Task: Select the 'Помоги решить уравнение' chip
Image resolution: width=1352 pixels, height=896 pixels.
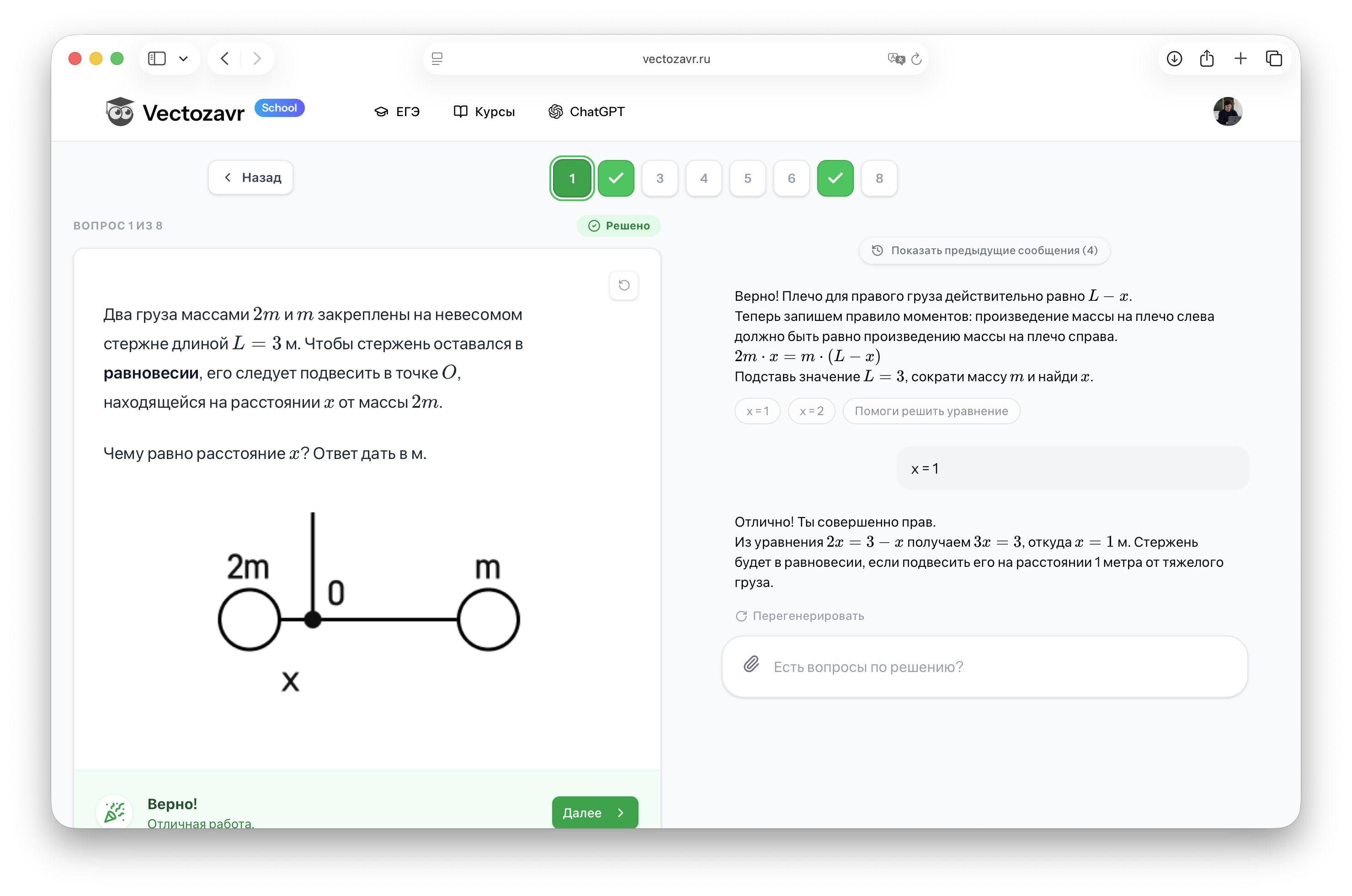Action: [x=931, y=411]
